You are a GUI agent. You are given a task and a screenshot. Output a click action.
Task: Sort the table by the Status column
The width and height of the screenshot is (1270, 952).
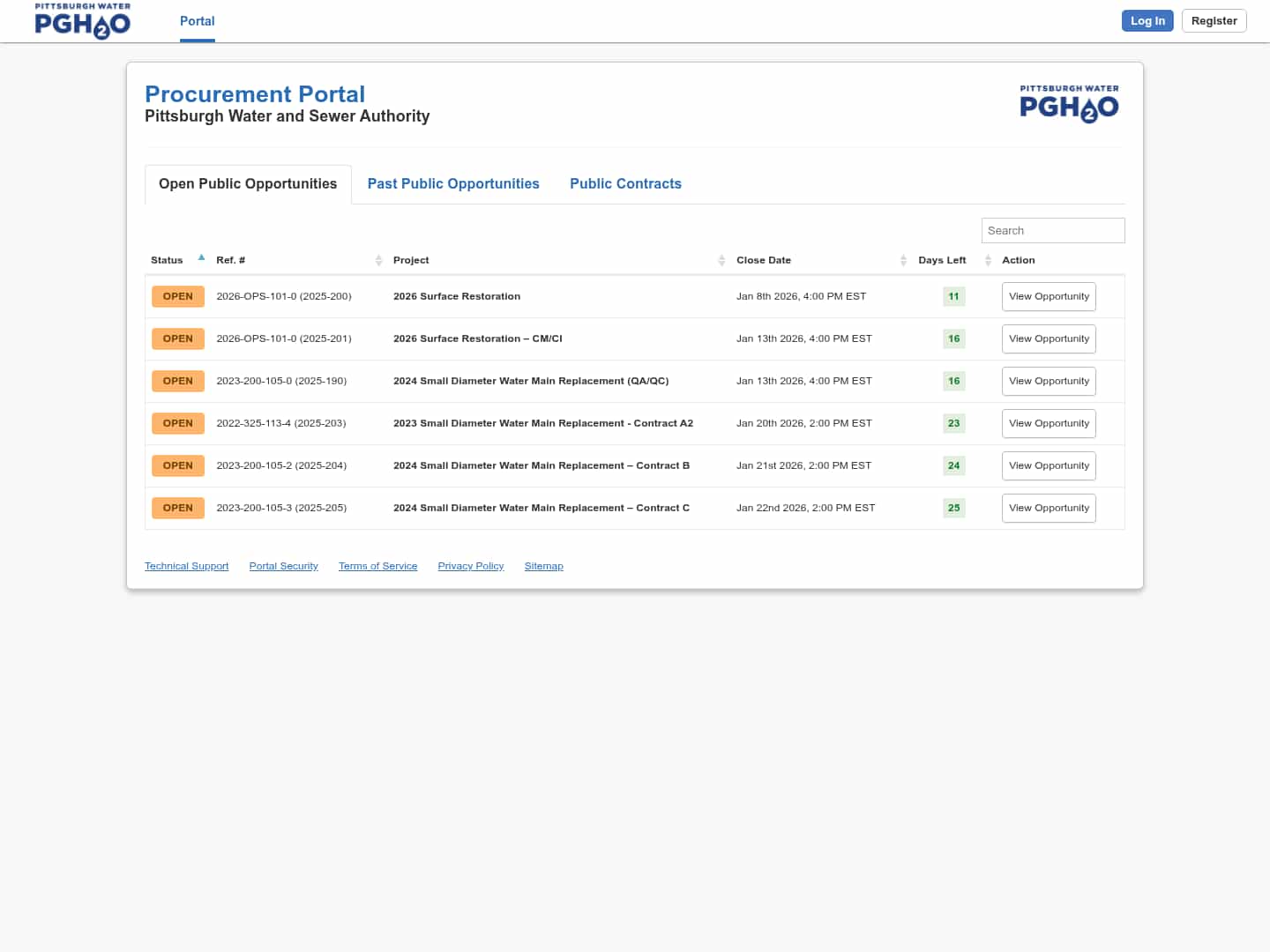(168, 260)
